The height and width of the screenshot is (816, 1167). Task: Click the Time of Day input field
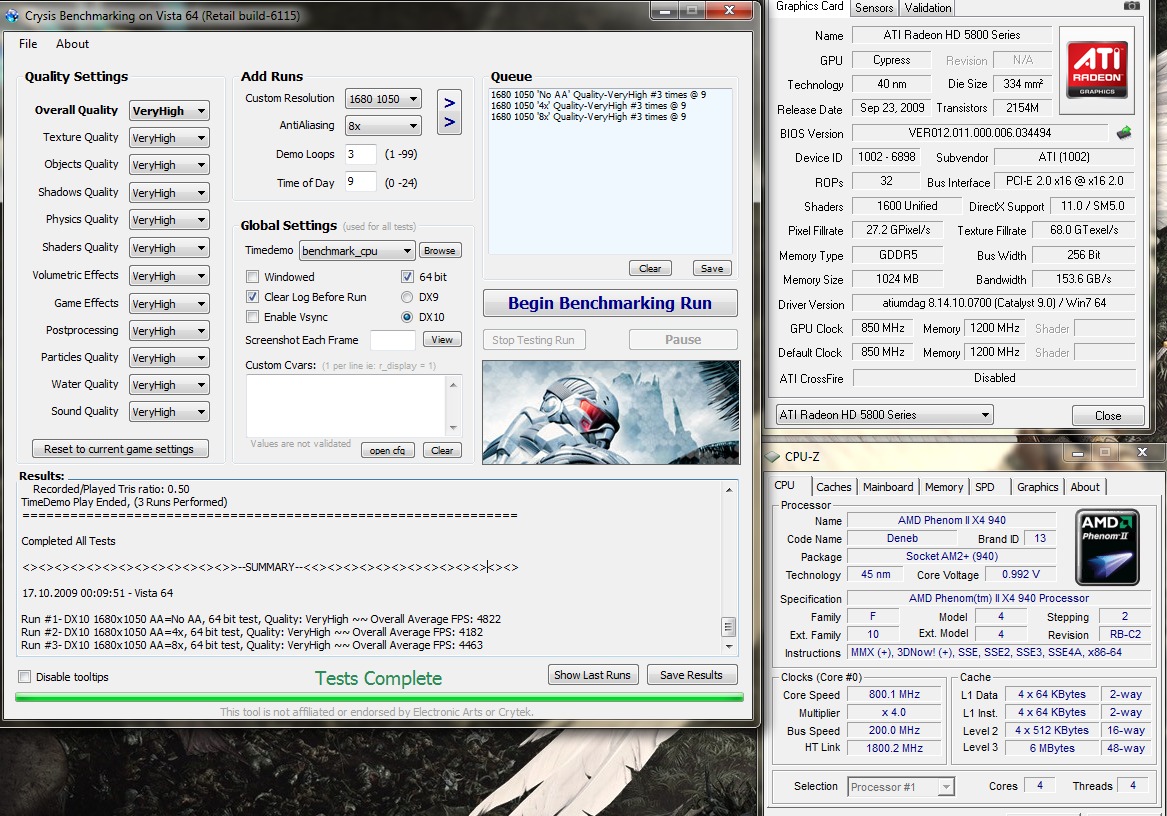(361, 181)
